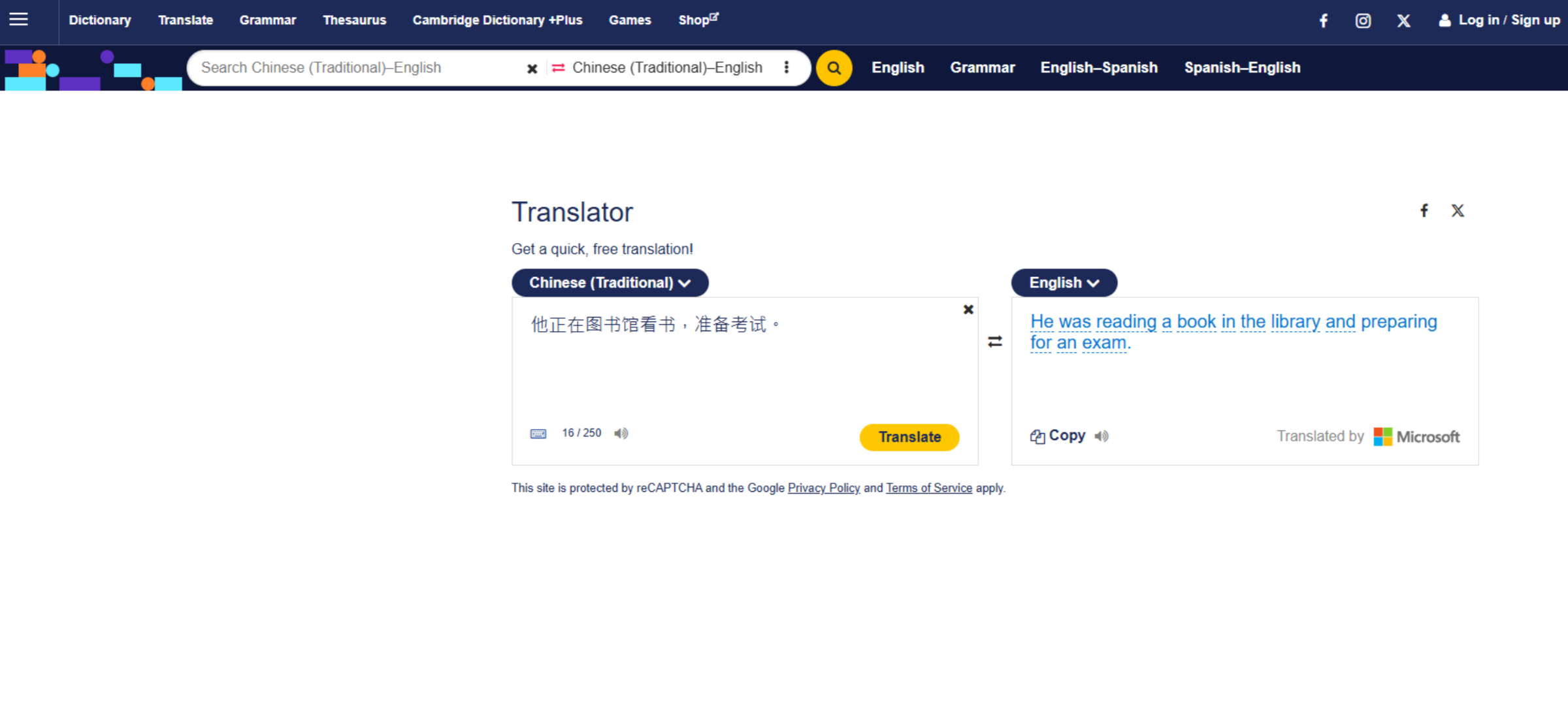Open the hamburger navigation menu
Viewport: 1568px width, 725px height.
20,19
